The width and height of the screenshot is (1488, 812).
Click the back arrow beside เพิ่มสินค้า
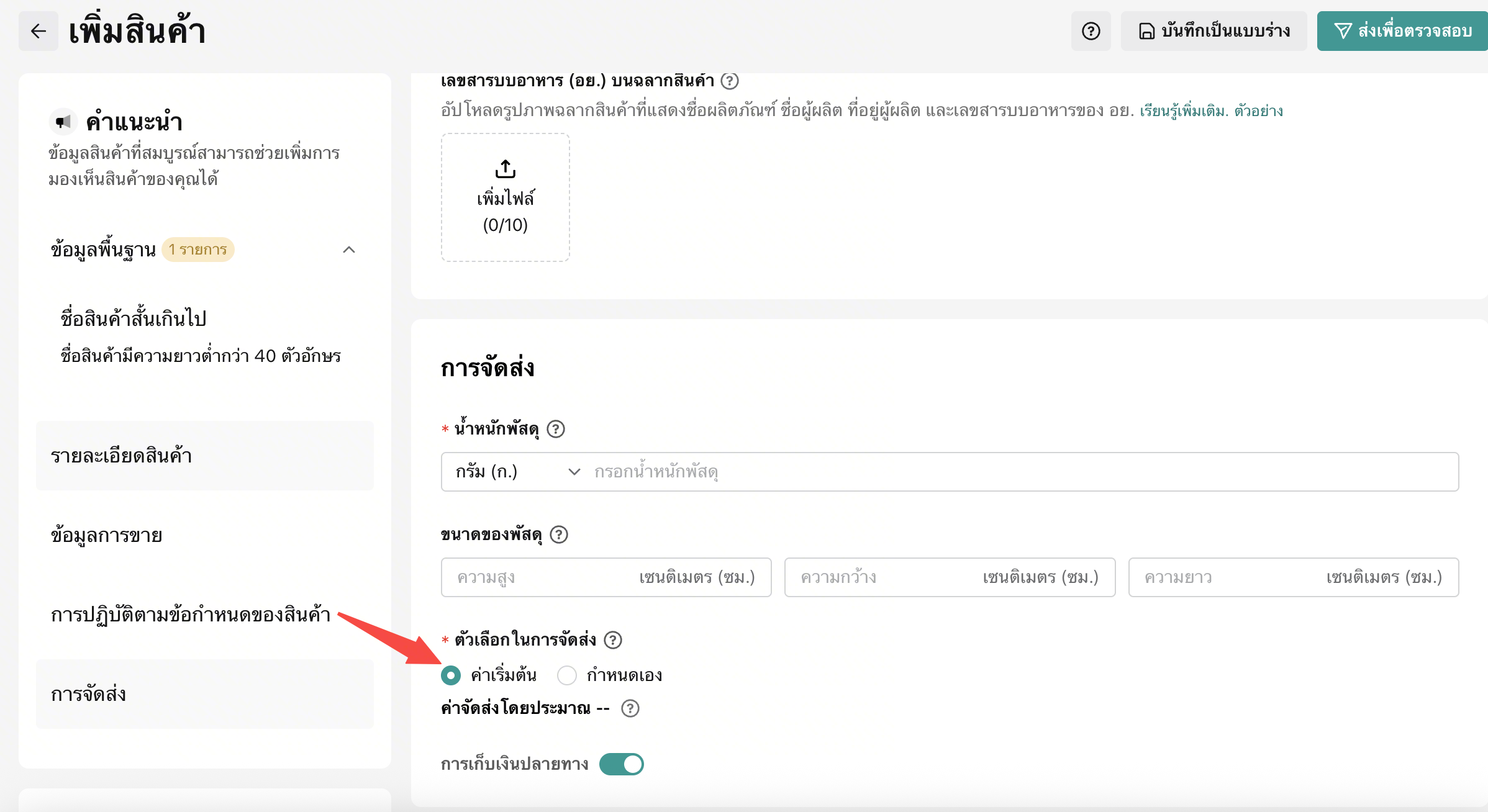[39, 31]
